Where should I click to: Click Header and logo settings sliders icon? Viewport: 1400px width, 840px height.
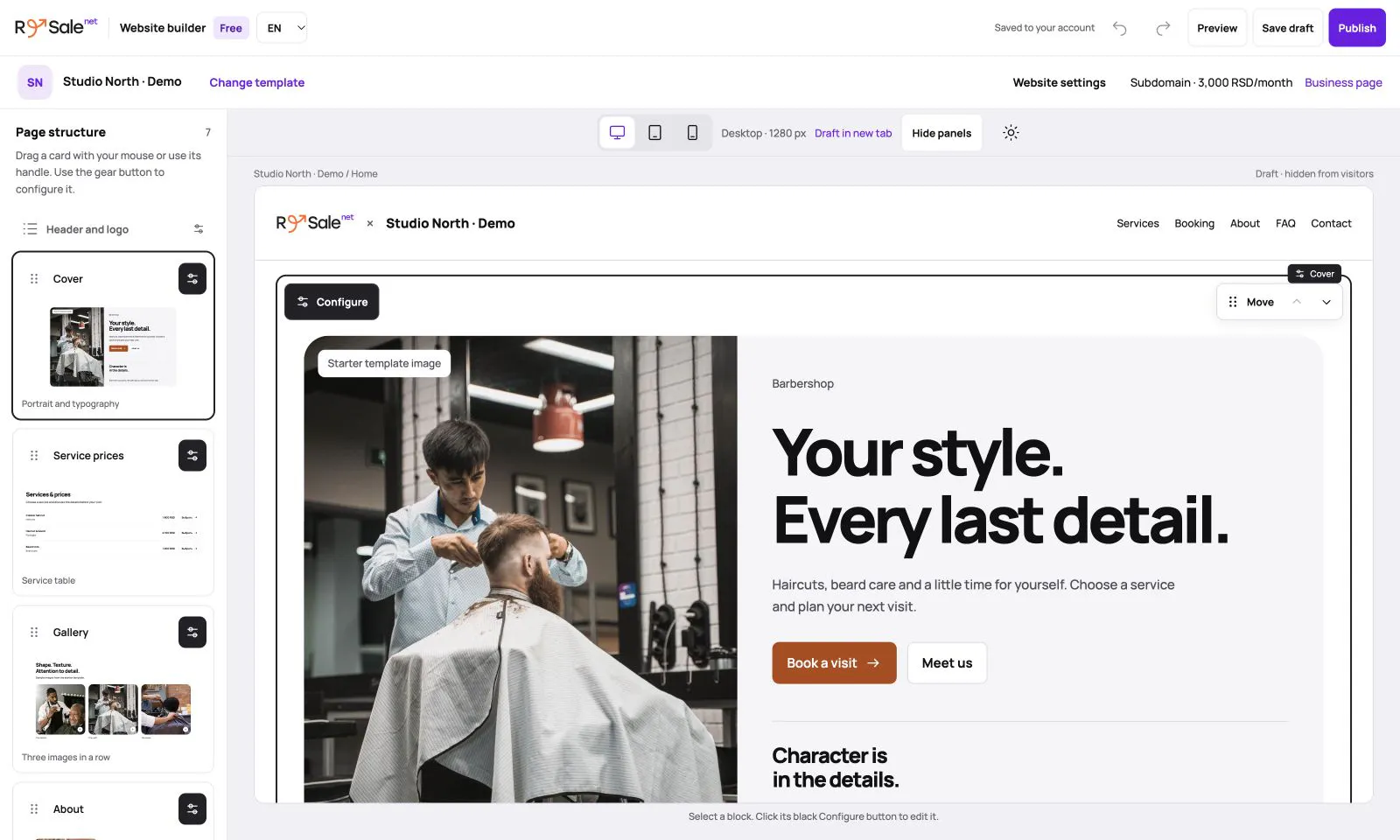[199, 229]
